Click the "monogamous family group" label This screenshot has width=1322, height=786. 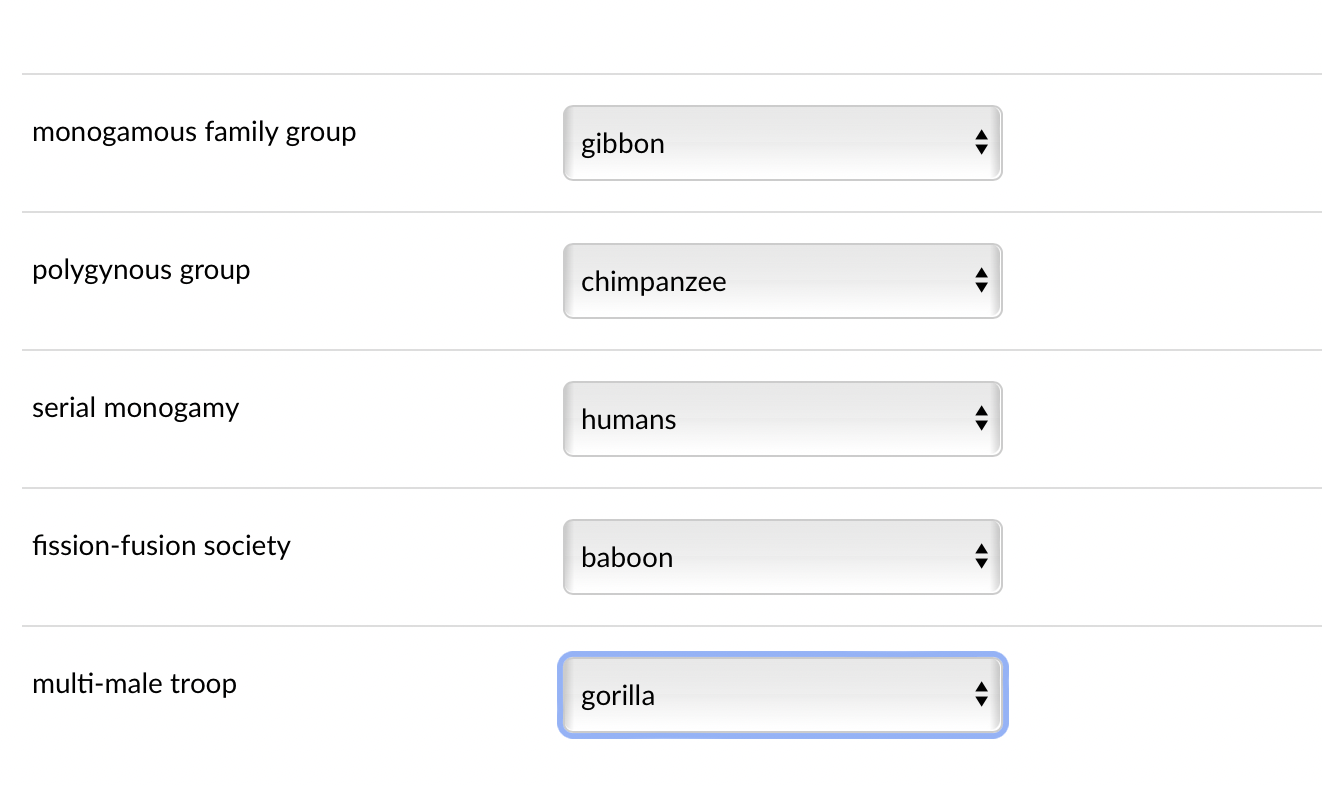coord(194,131)
